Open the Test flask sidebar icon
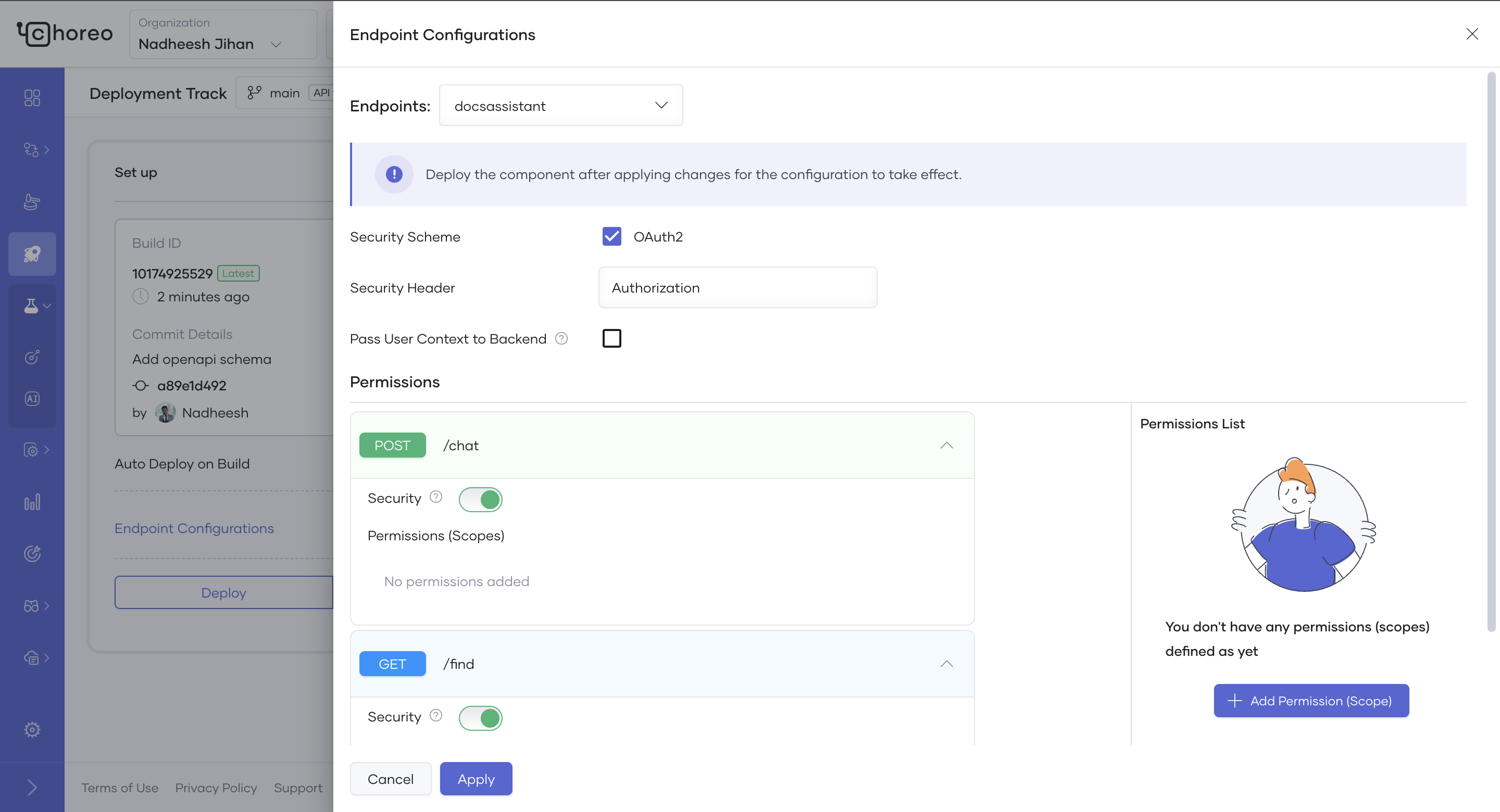 tap(31, 306)
